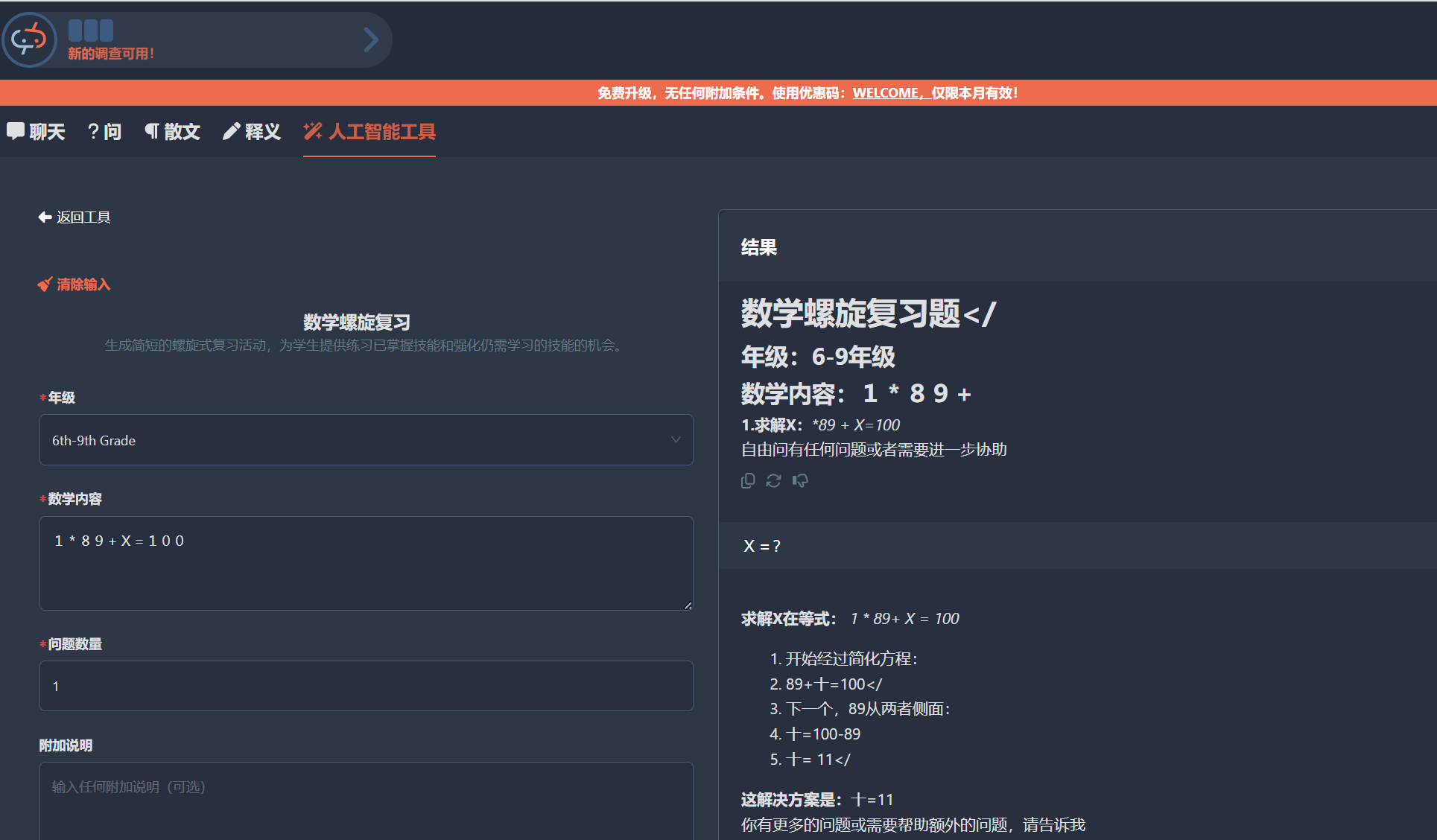Image resolution: width=1437 pixels, height=840 pixels.
Task: Copy the generated result
Action: [x=747, y=480]
